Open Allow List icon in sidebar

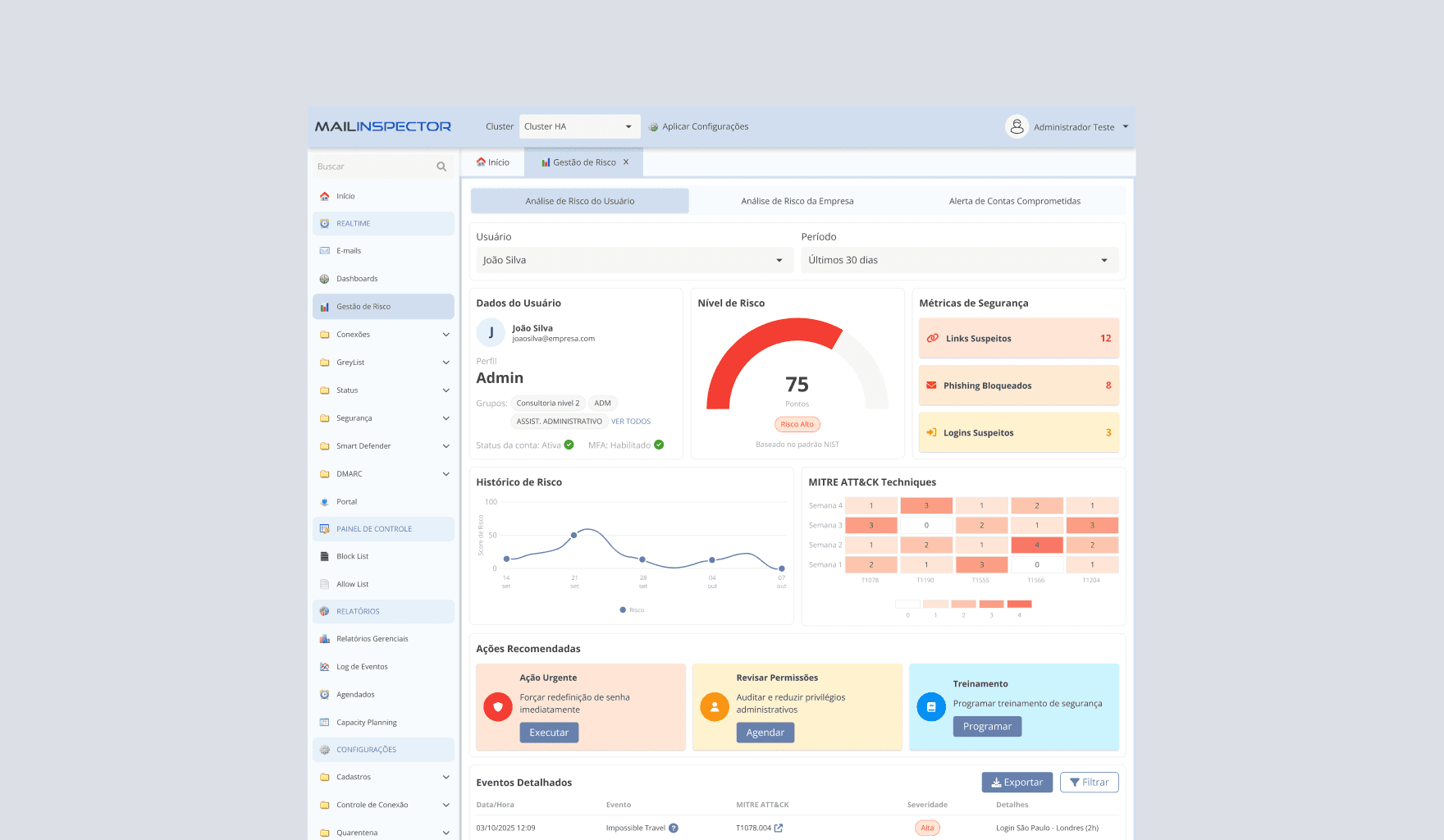pyautogui.click(x=325, y=584)
